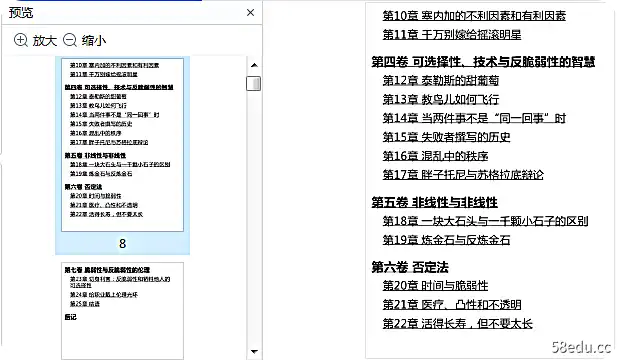The width and height of the screenshot is (618, 360).
Task: Click the scrollbar down arrow in preview
Action: [254, 351]
